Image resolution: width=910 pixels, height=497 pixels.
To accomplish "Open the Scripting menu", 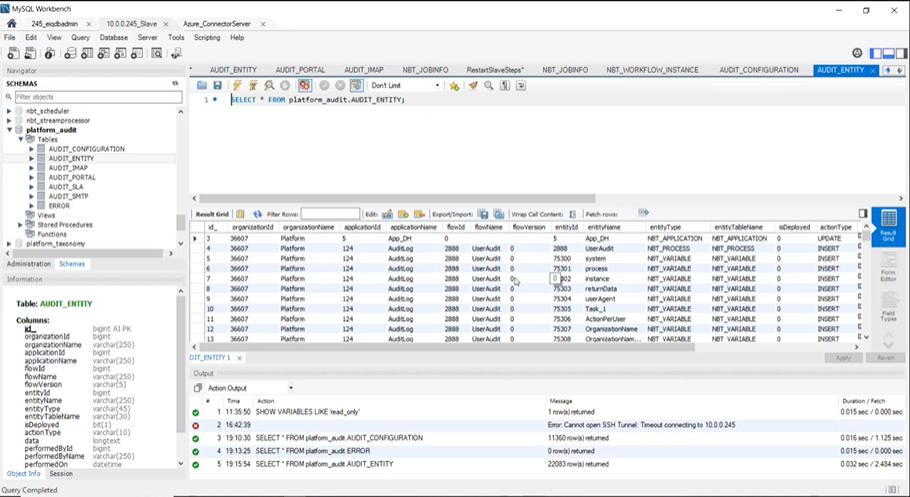I will coord(207,37).
